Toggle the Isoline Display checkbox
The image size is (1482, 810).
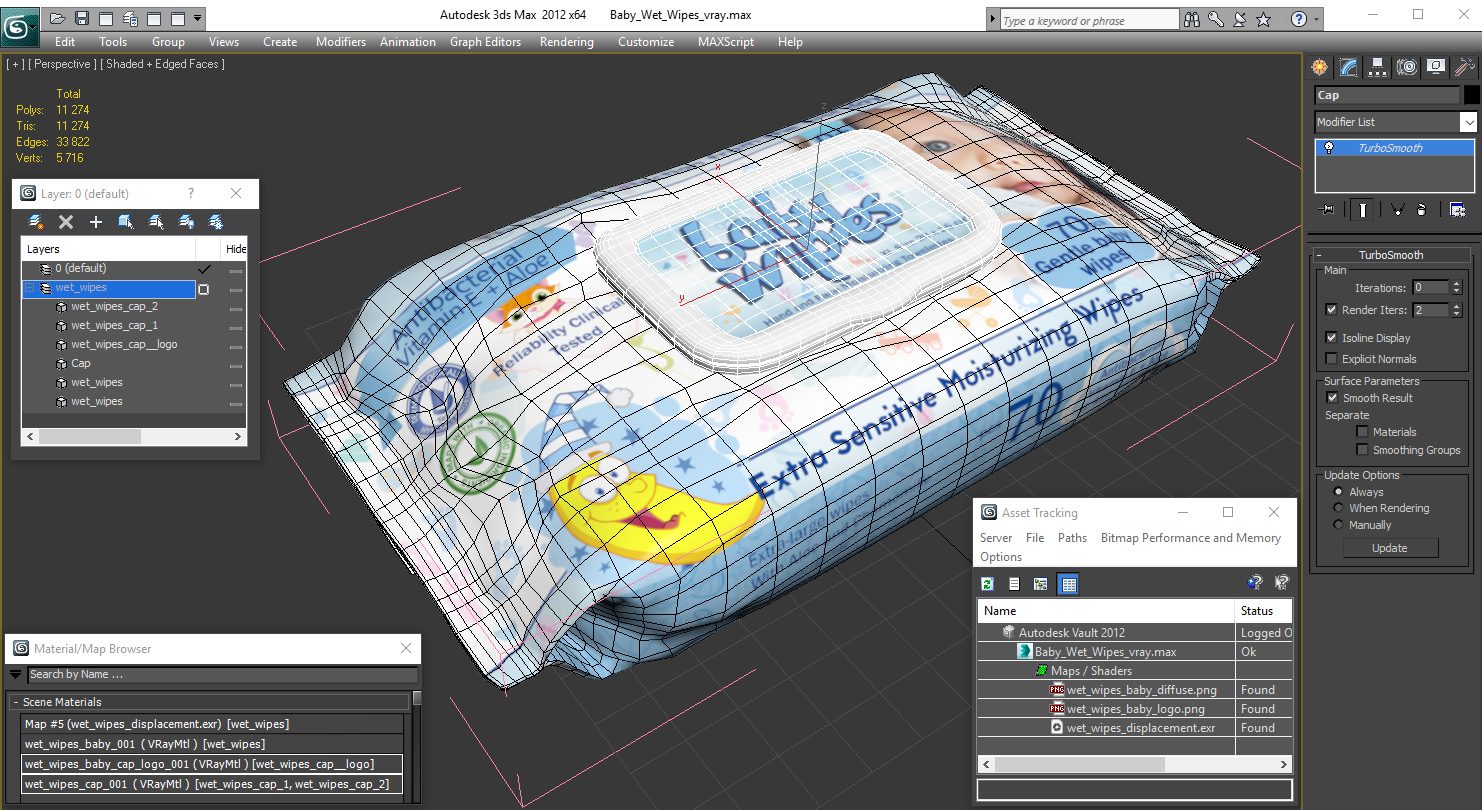click(1331, 338)
